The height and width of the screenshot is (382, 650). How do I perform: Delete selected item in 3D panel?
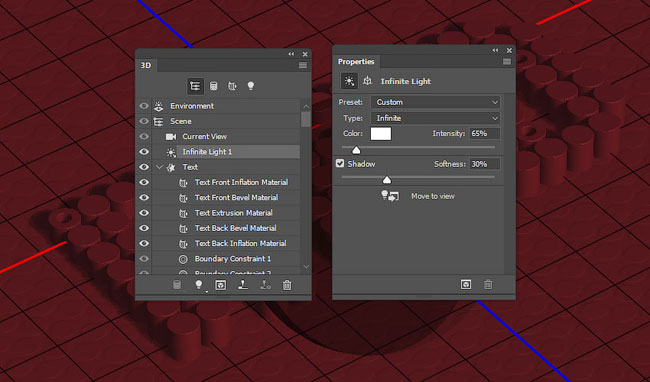pos(287,285)
